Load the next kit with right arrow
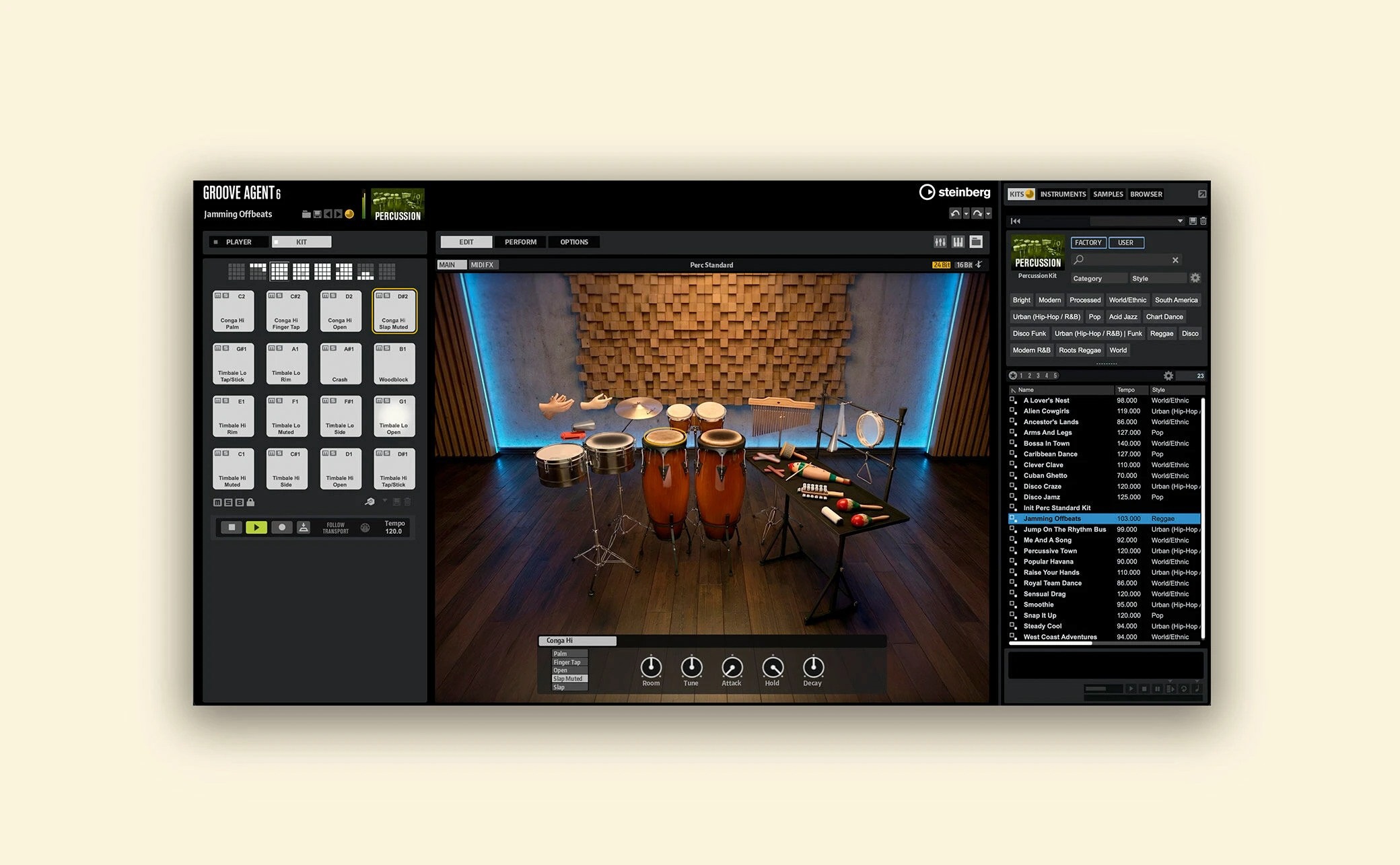Image resolution: width=1400 pixels, height=865 pixels. [x=338, y=214]
